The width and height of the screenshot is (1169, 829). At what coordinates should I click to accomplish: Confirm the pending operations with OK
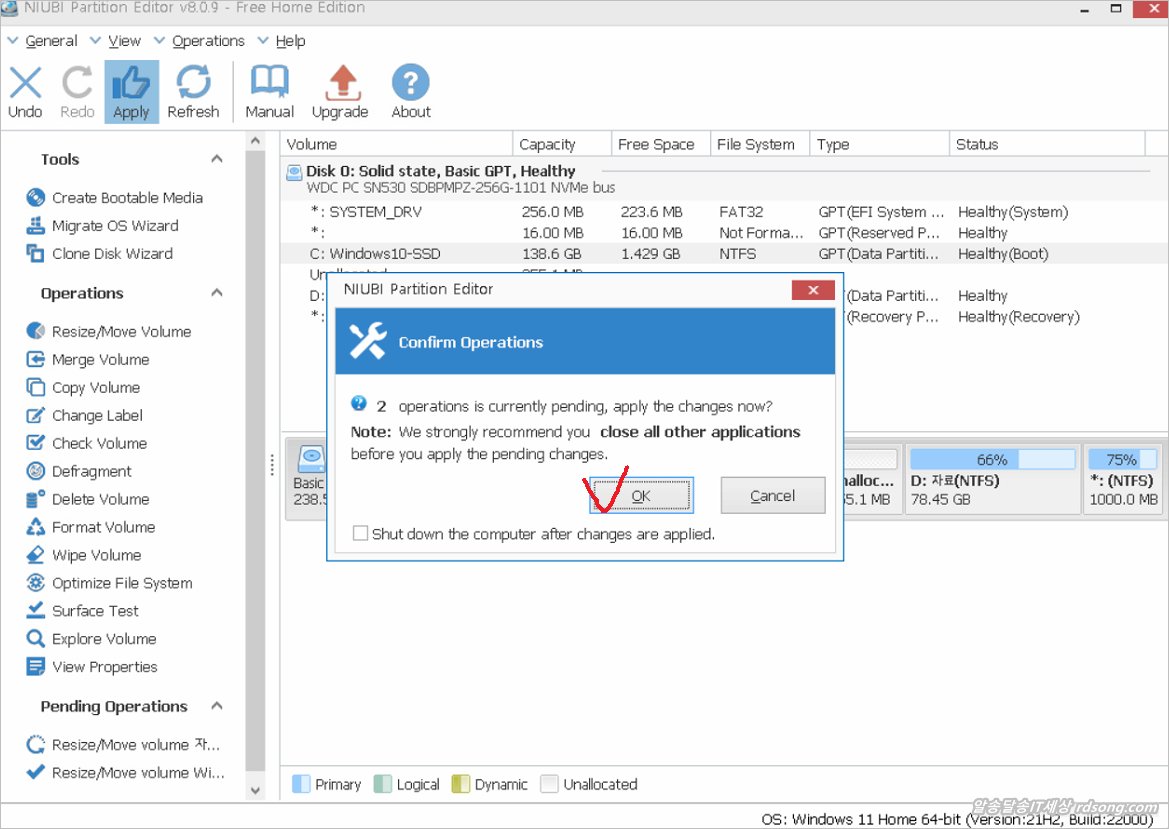pyautogui.click(x=641, y=496)
